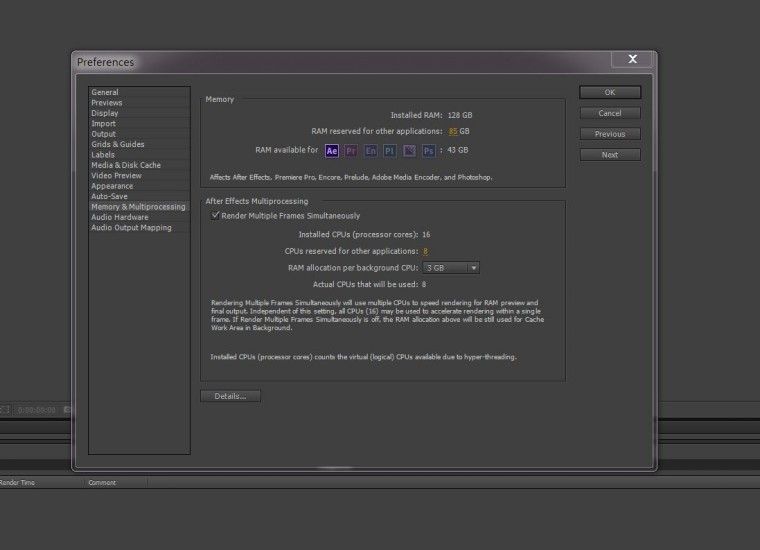Image resolution: width=760 pixels, height=550 pixels.
Task: Close the Preferences dialog with X
Action: pyautogui.click(x=632, y=60)
